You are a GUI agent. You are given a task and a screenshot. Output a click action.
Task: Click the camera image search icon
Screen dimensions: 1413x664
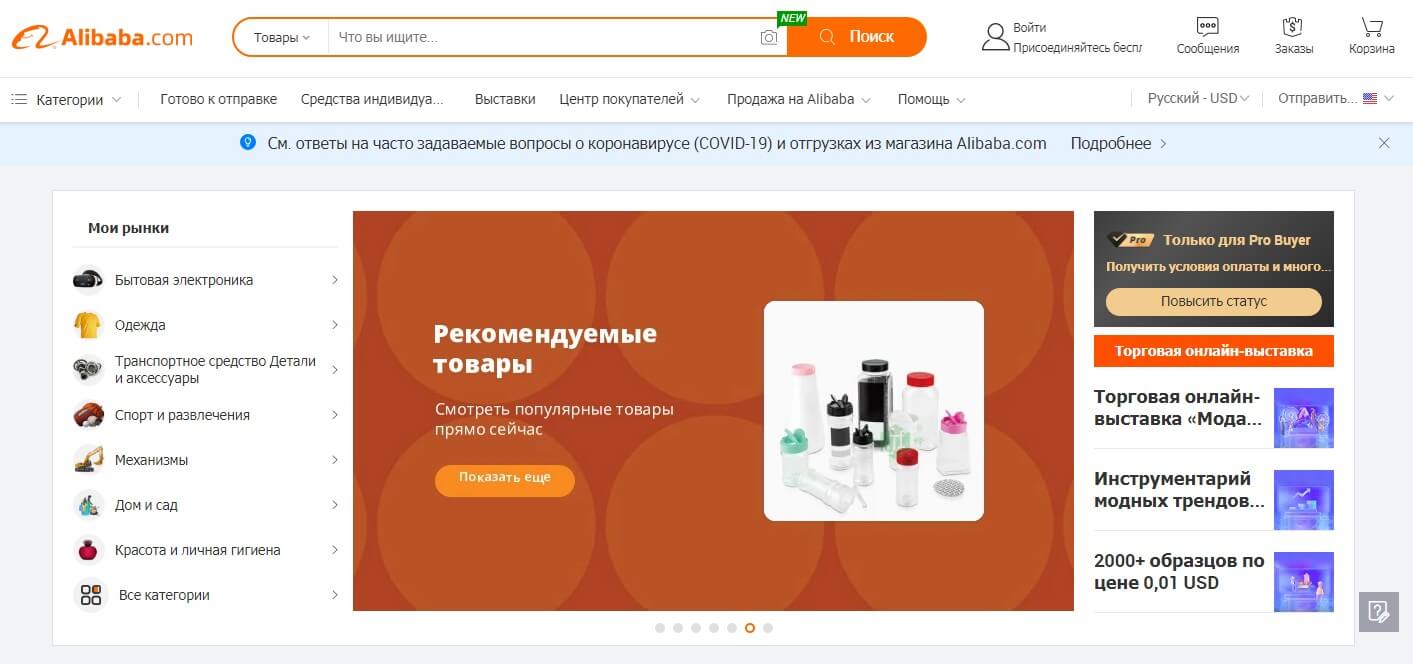[x=768, y=37]
